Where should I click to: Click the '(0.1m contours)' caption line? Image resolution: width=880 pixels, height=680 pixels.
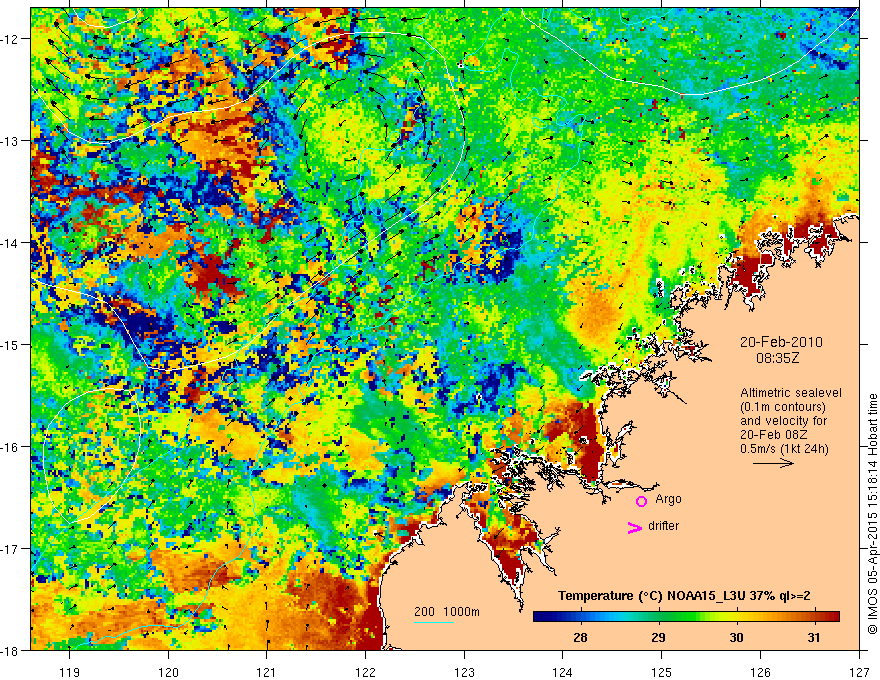[783, 407]
